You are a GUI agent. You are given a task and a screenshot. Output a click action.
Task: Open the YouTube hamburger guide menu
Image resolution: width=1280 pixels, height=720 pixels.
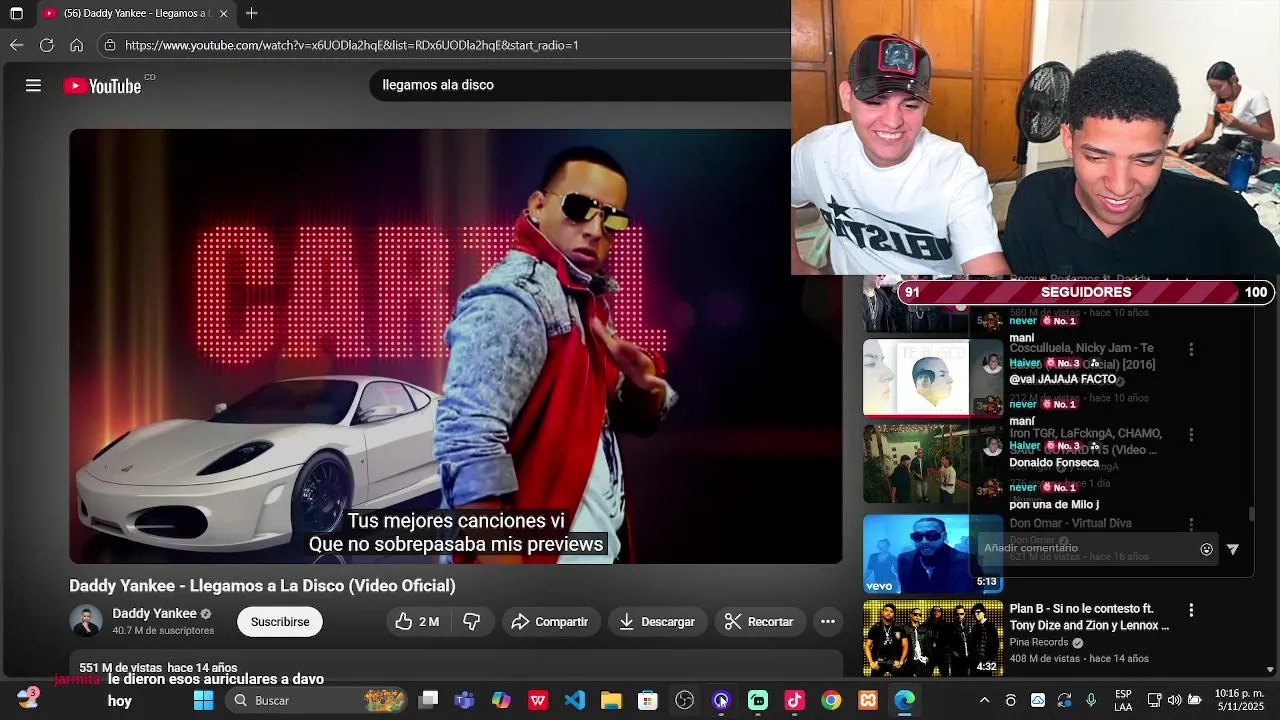pos(33,85)
